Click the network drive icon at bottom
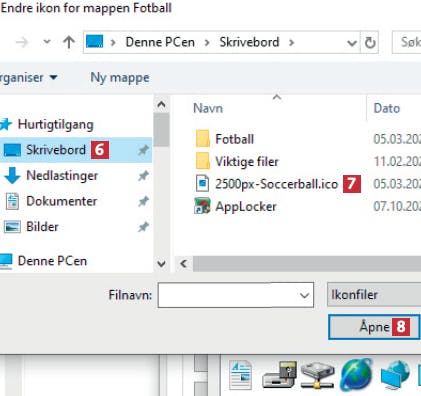This screenshot has height=396, width=421. tap(317, 375)
